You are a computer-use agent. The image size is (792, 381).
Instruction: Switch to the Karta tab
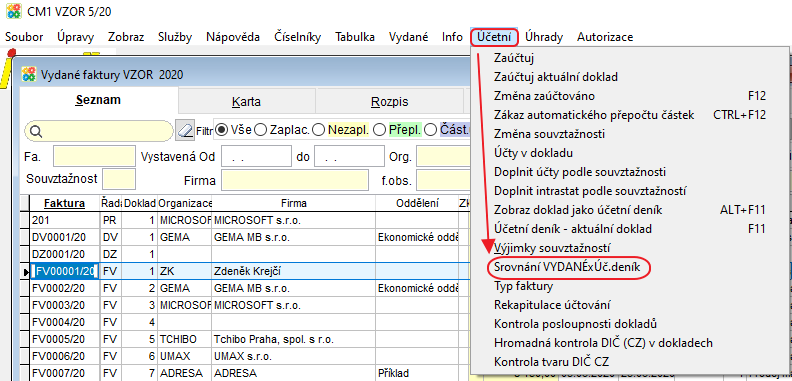[246, 102]
